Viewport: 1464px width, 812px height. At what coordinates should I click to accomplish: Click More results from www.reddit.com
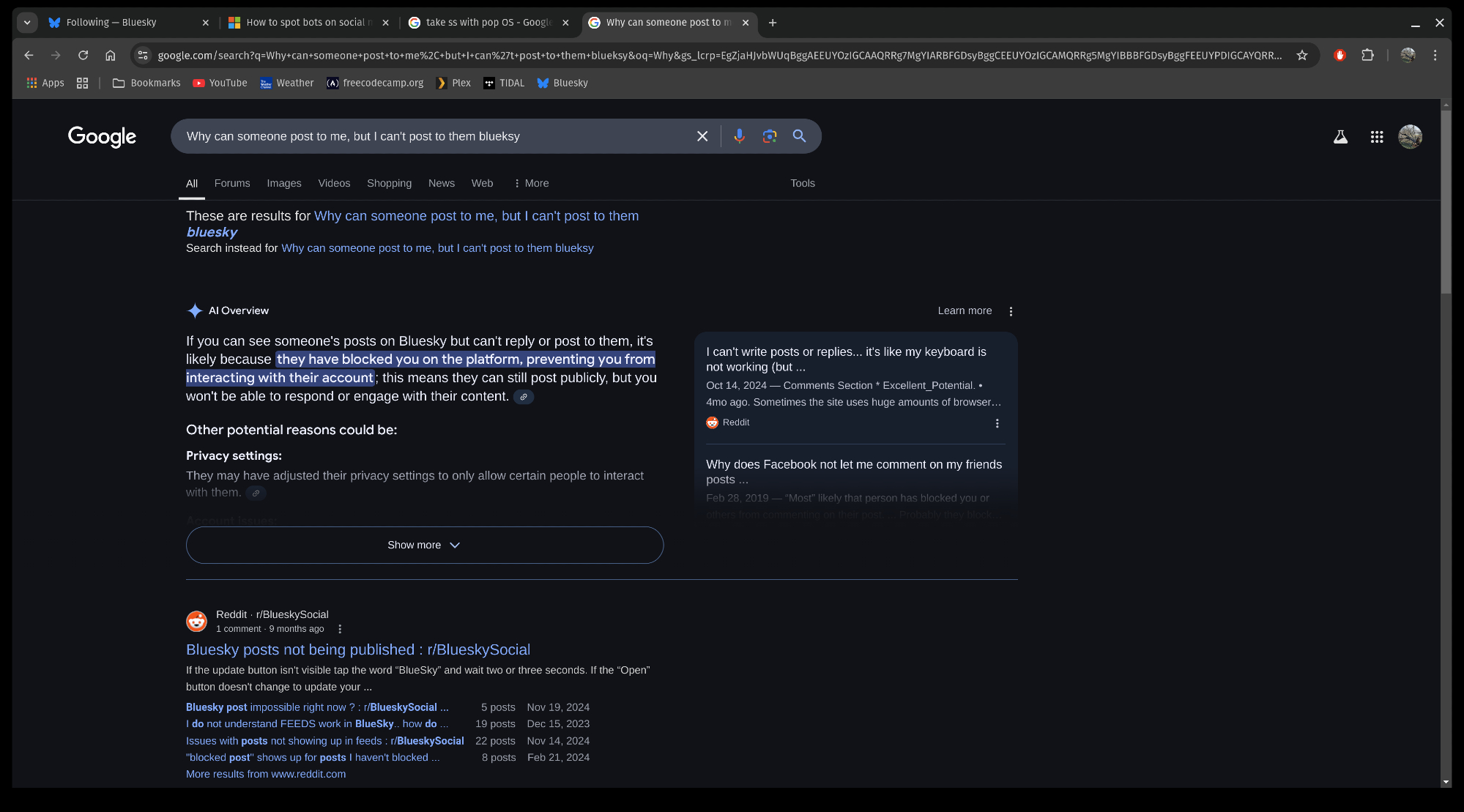(265, 774)
